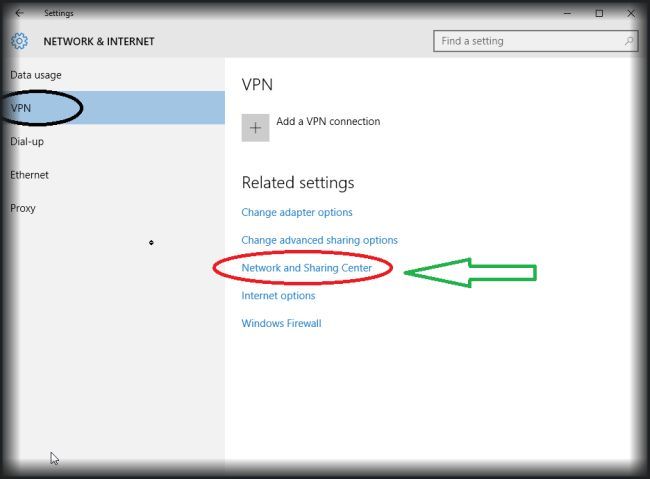Open the Ethernet settings page
This screenshot has width=650, height=479.
(30, 175)
